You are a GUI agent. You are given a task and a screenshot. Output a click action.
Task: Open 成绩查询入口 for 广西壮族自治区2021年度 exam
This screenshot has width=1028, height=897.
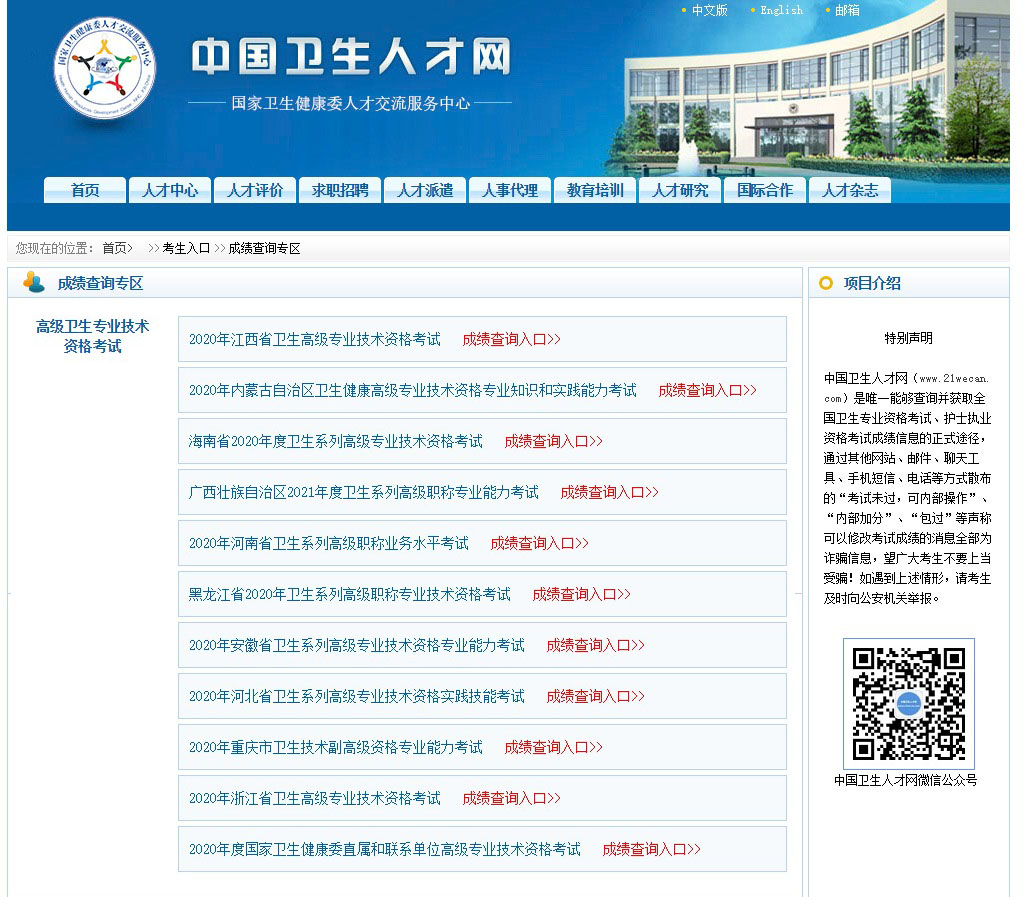609,492
